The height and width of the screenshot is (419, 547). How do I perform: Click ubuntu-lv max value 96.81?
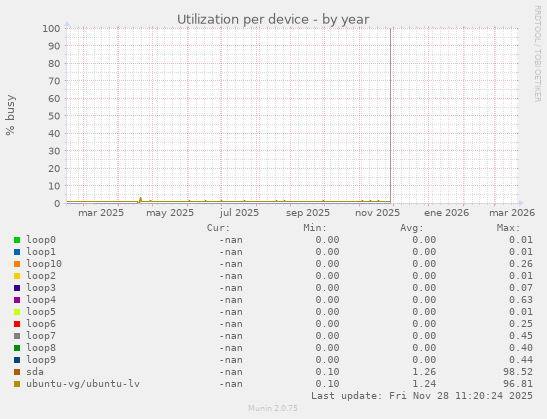pos(518,384)
